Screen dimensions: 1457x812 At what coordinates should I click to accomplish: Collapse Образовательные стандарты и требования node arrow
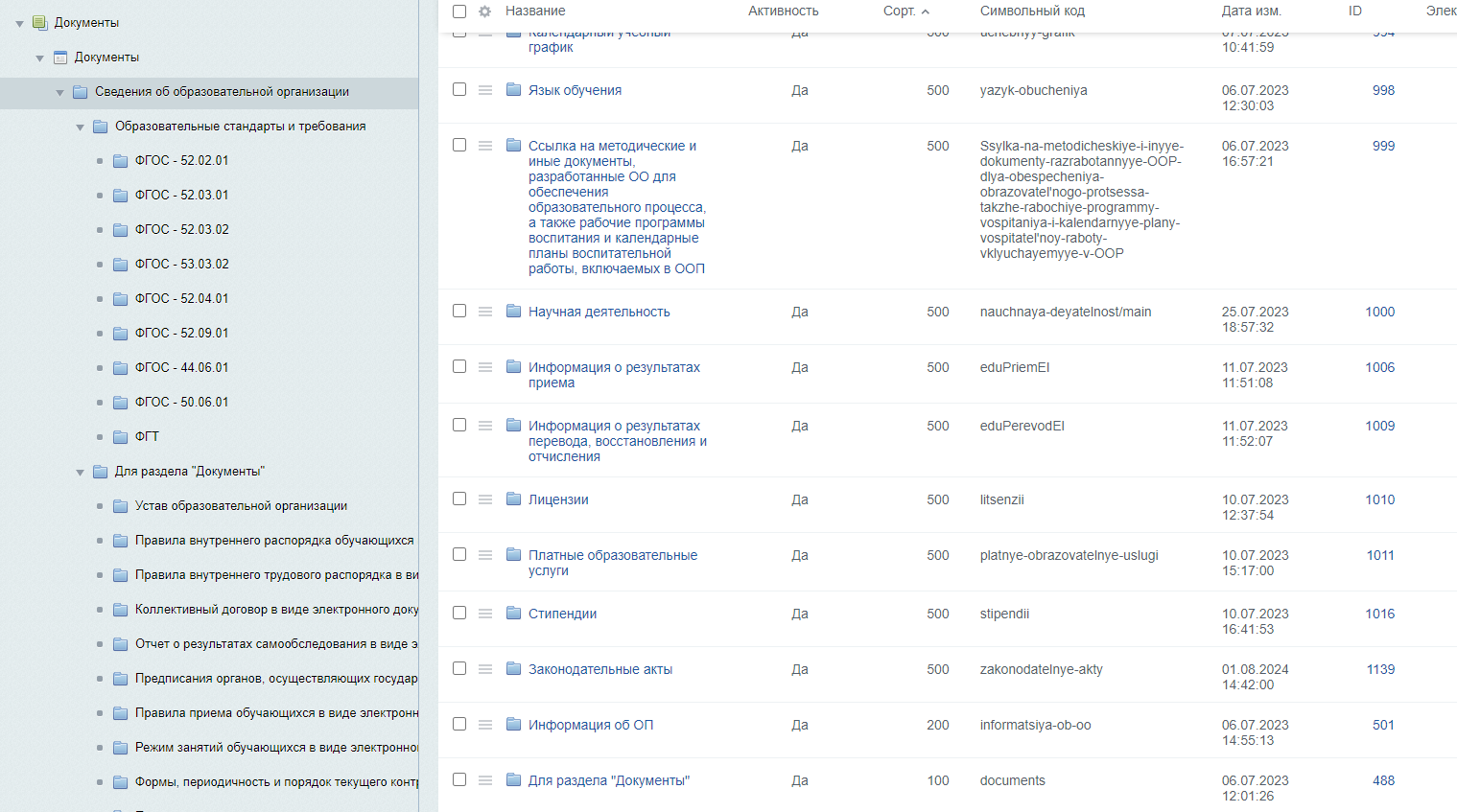[80, 128]
